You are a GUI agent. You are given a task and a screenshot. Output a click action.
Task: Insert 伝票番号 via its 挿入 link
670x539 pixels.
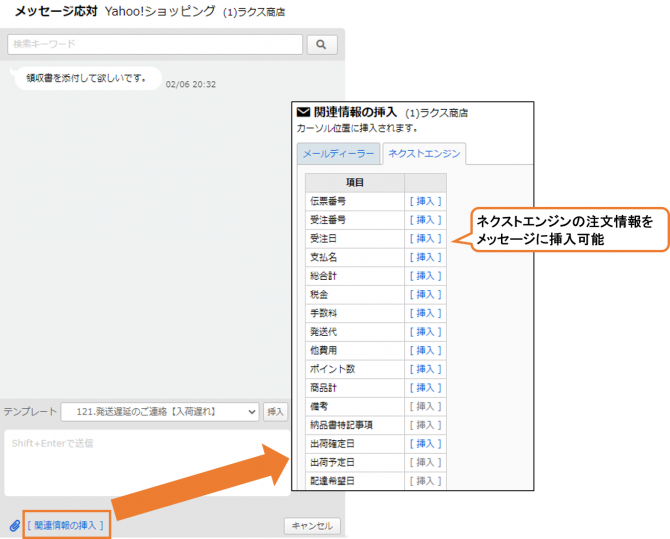click(425, 201)
